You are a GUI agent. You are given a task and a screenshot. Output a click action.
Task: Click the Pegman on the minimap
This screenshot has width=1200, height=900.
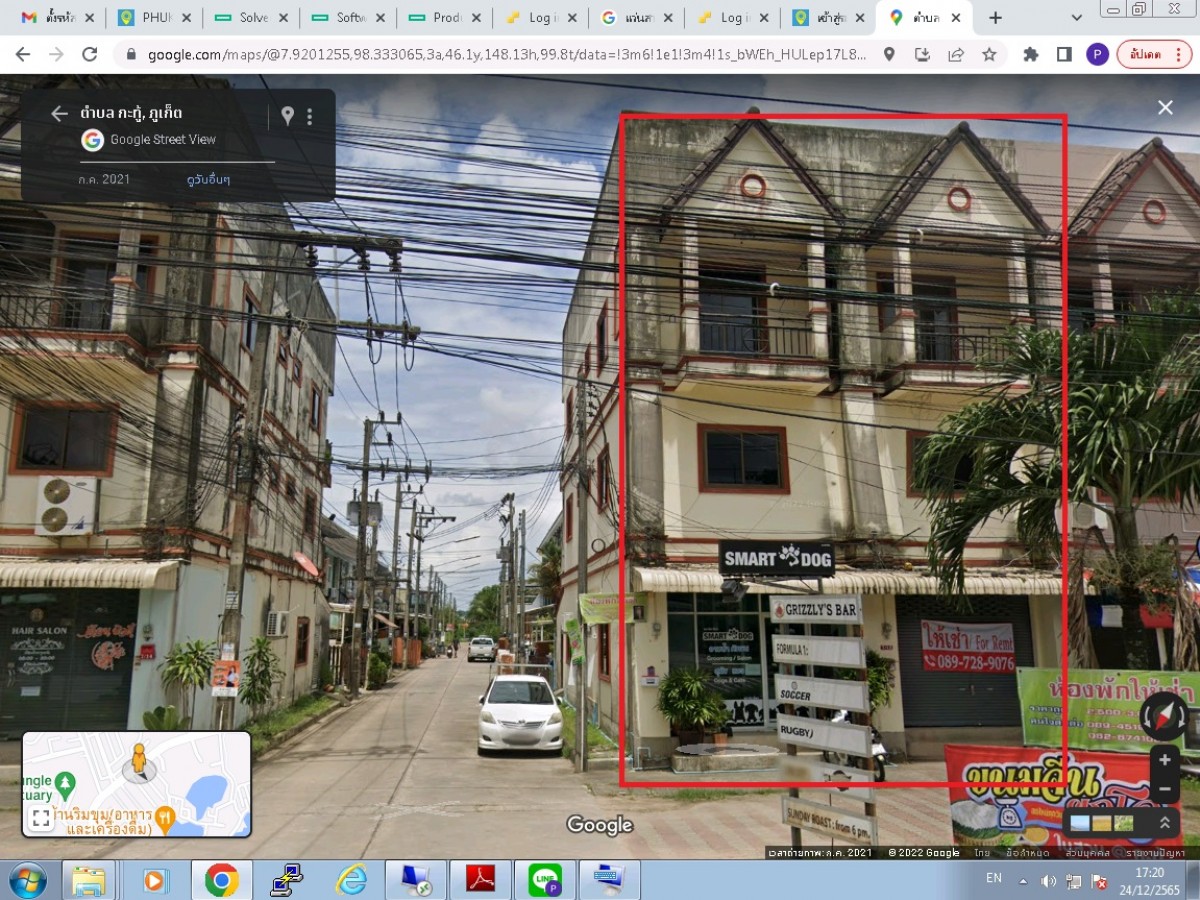[138, 762]
